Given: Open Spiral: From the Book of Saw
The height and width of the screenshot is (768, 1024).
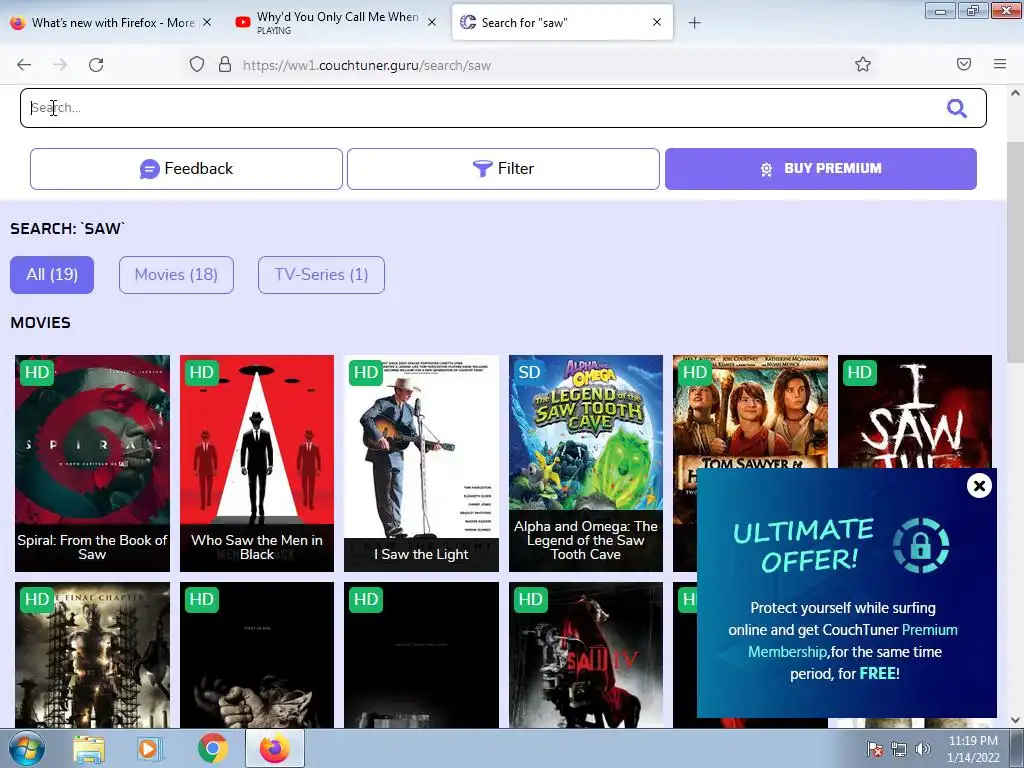Looking at the screenshot, I should click(92, 463).
